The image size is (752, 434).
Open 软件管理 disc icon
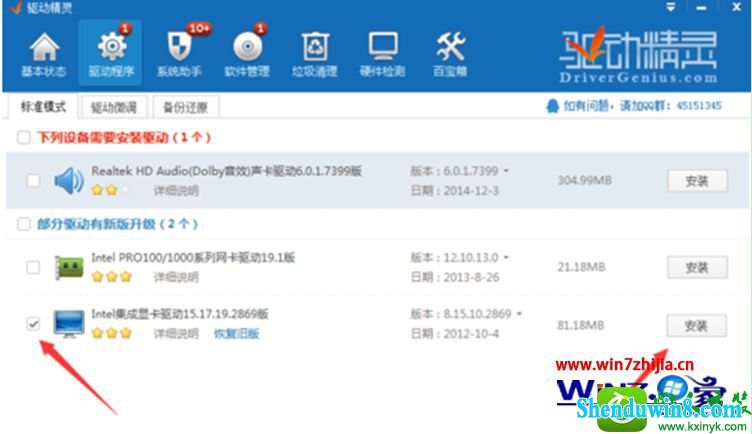247,47
